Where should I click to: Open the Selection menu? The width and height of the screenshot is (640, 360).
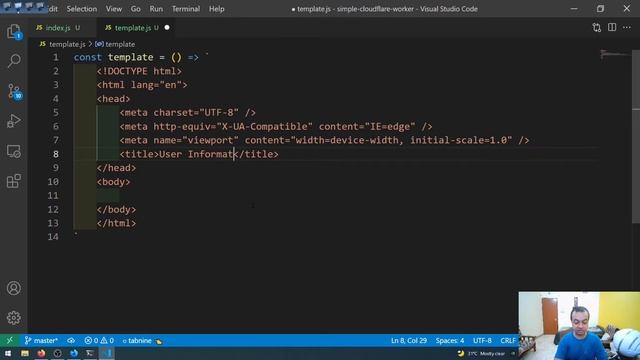[82, 9]
